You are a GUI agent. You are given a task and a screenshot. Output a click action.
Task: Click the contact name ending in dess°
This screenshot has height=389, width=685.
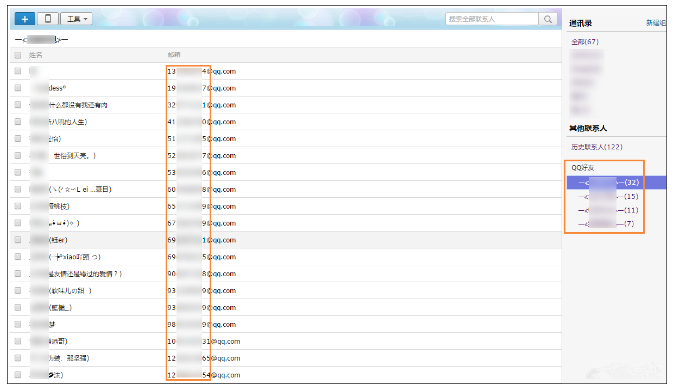pos(48,88)
